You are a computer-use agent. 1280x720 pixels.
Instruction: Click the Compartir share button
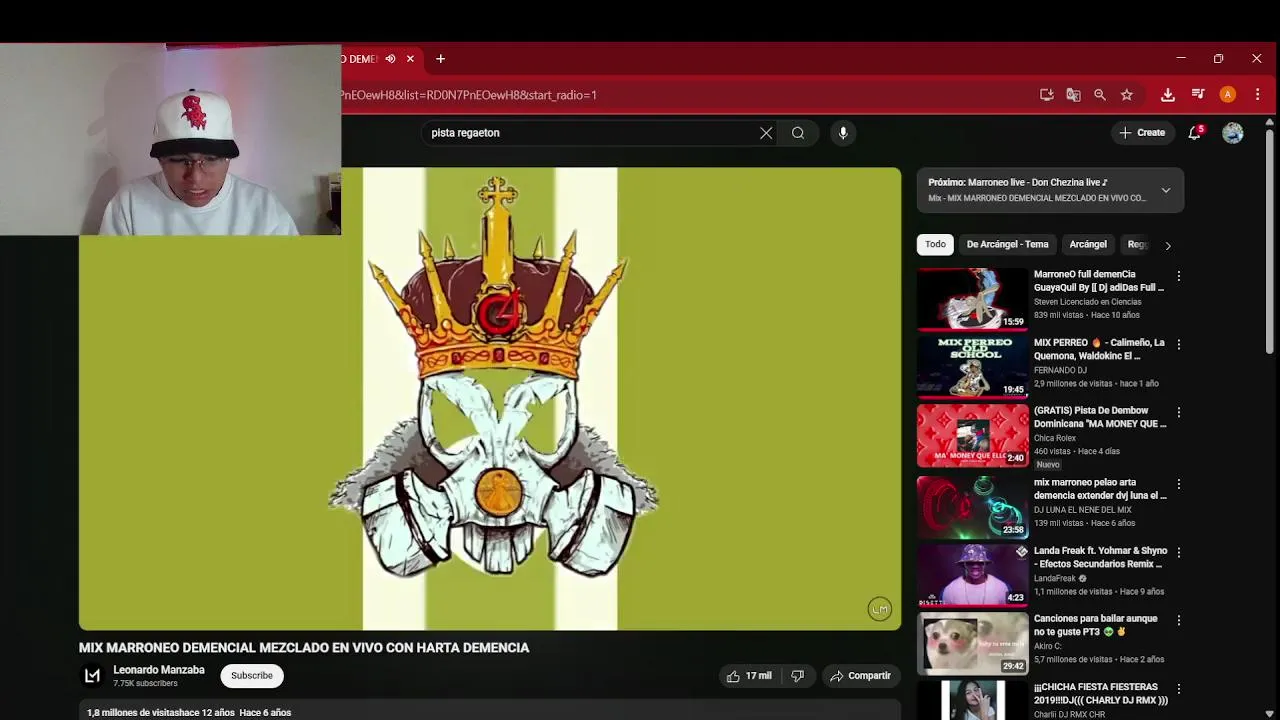point(860,676)
